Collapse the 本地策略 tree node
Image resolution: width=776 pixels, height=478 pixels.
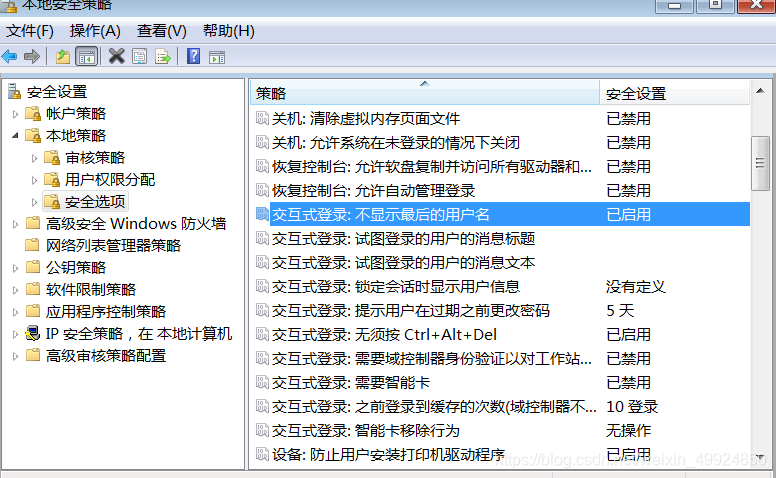coord(15,135)
